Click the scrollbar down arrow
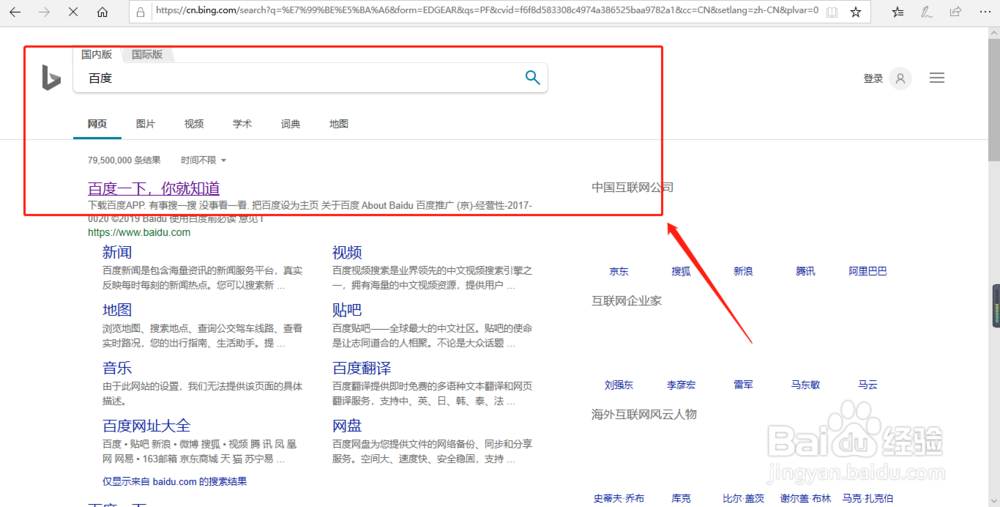 pyautogui.click(x=994, y=500)
